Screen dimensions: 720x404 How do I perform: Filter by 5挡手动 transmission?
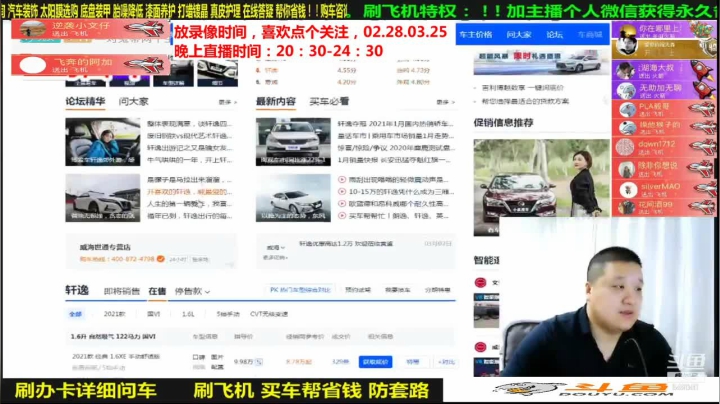(x=228, y=314)
